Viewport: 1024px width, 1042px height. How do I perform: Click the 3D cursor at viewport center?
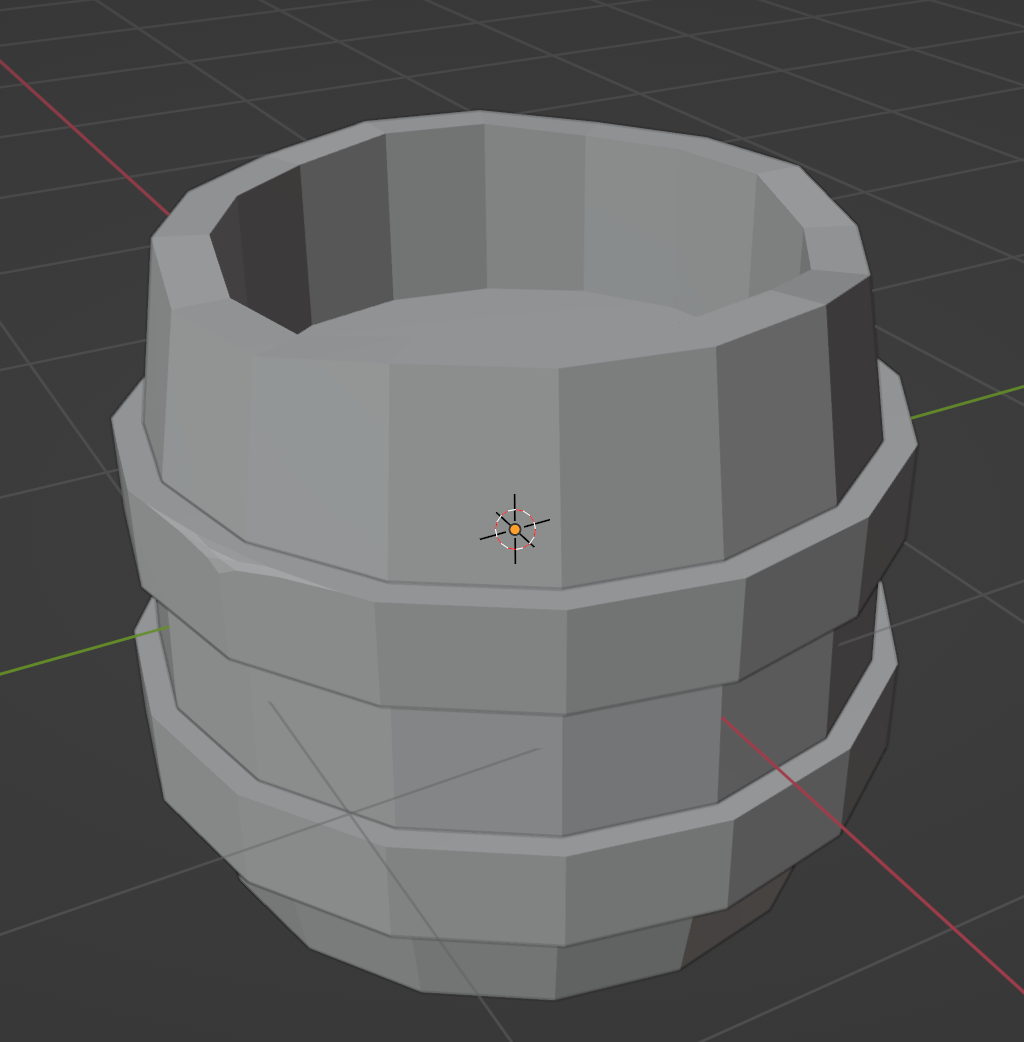click(x=513, y=527)
